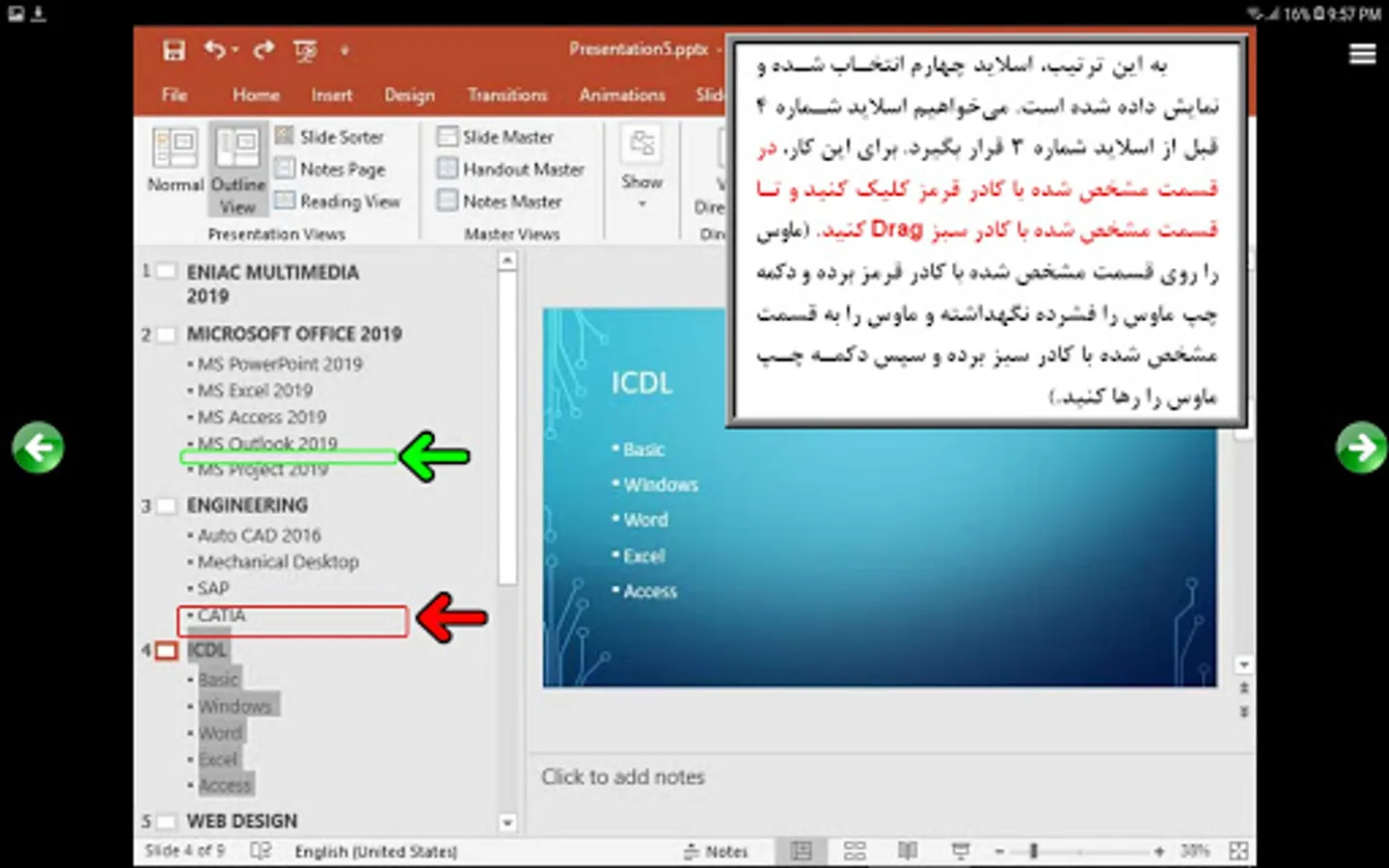Viewport: 1389px width, 868px height.
Task: Select Normal presentation view
Action: (176, 160)
